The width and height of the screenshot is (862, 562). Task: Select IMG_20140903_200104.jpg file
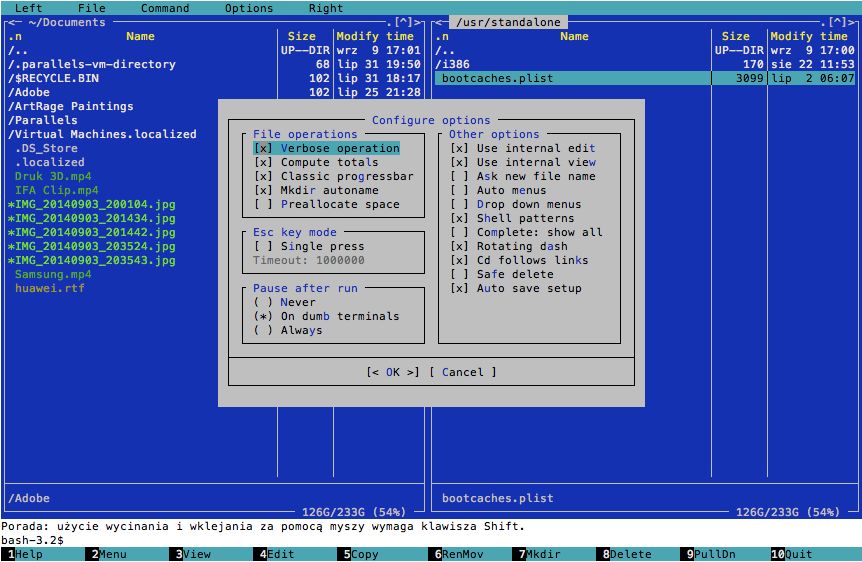pyautogui.click(x=91, y=205)
